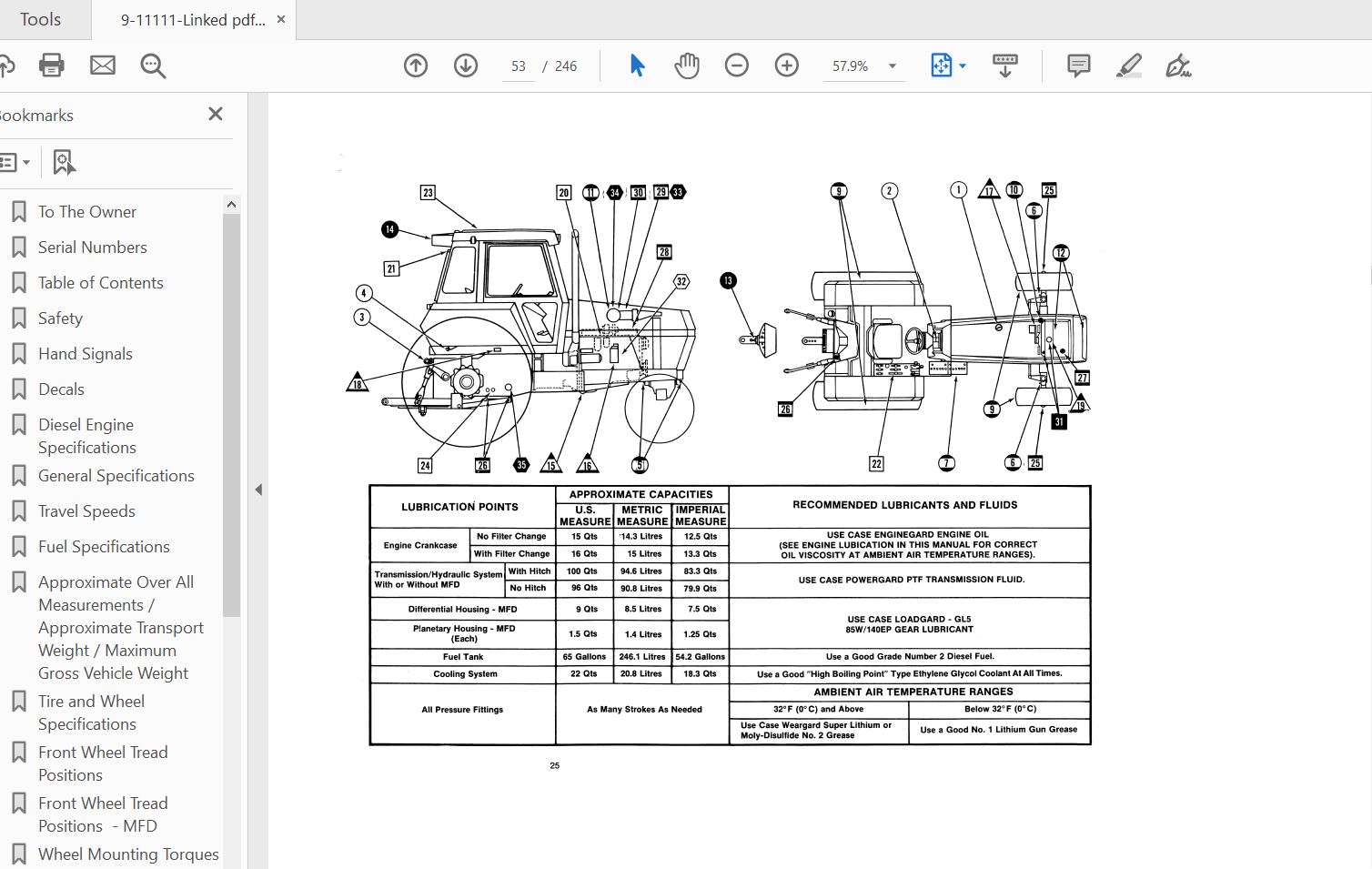Click the 'Cooling System' row label
The image size is (1372, 869).
[x=465, y=674]
